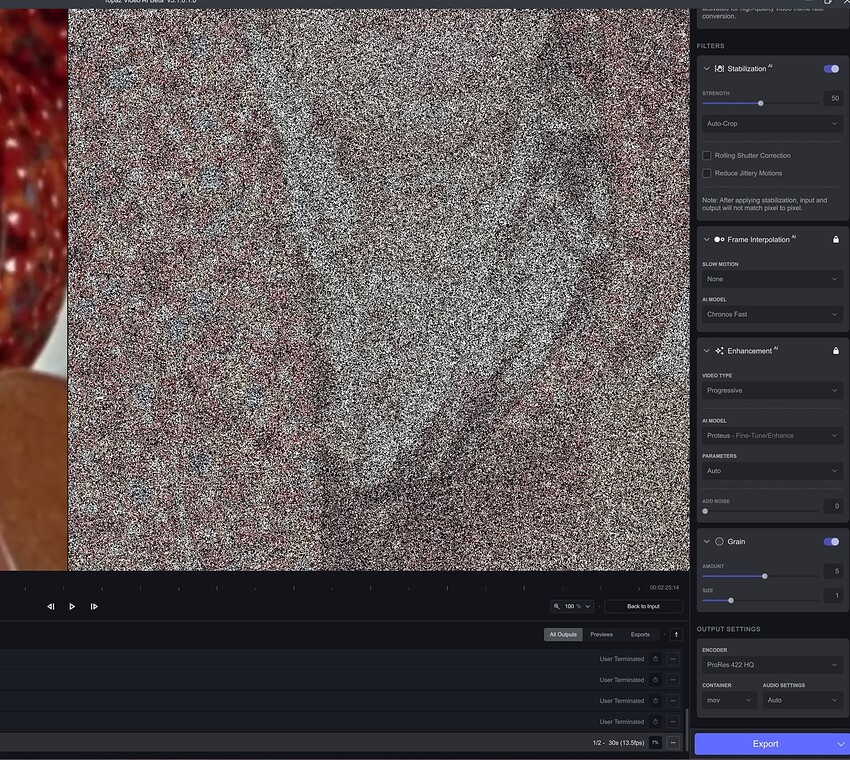This screenshot has height=760, width=850.
Task: Open the Slow Motion None dropdown
Action: [x=772, y=279]
